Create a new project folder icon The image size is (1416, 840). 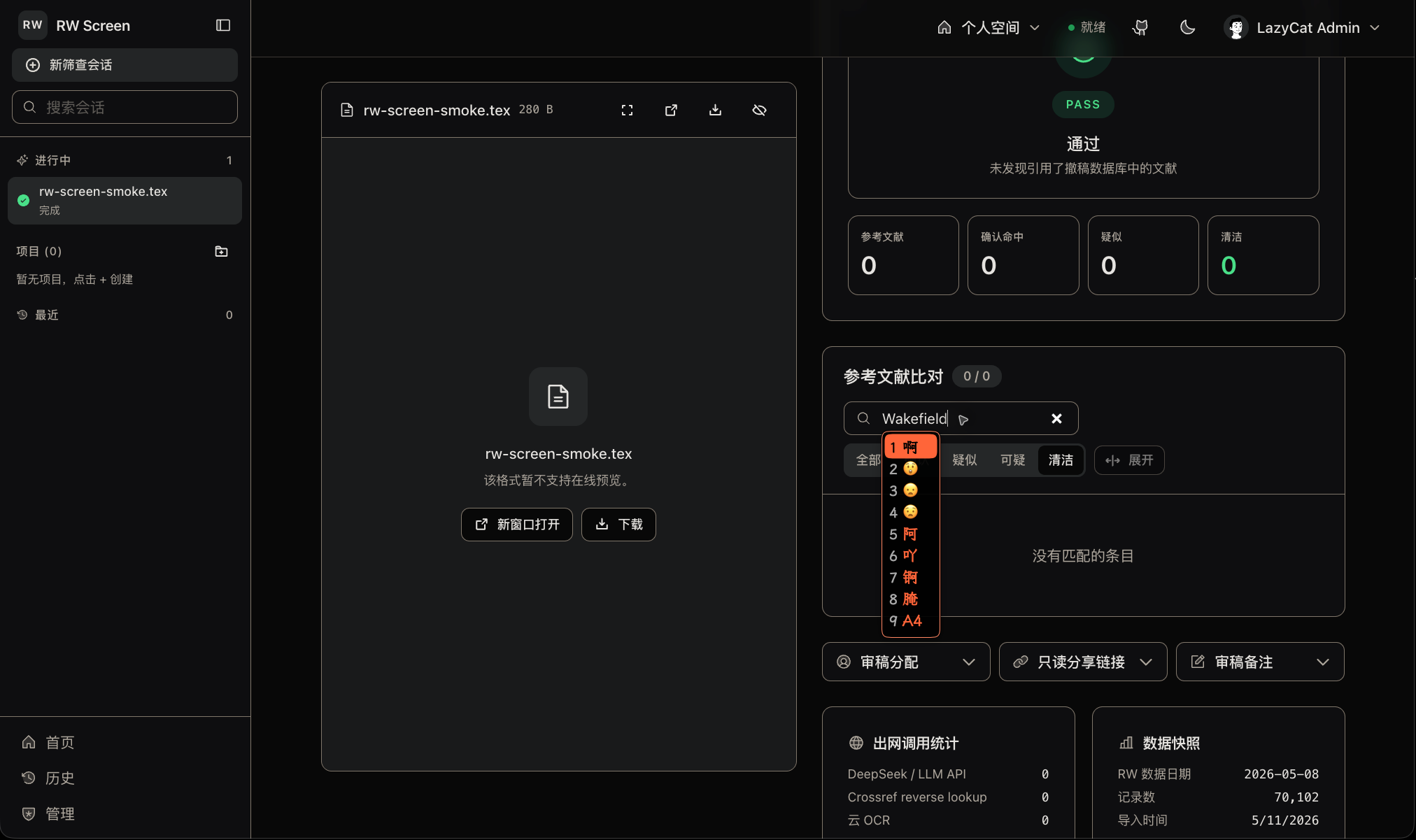pos(221,251)
